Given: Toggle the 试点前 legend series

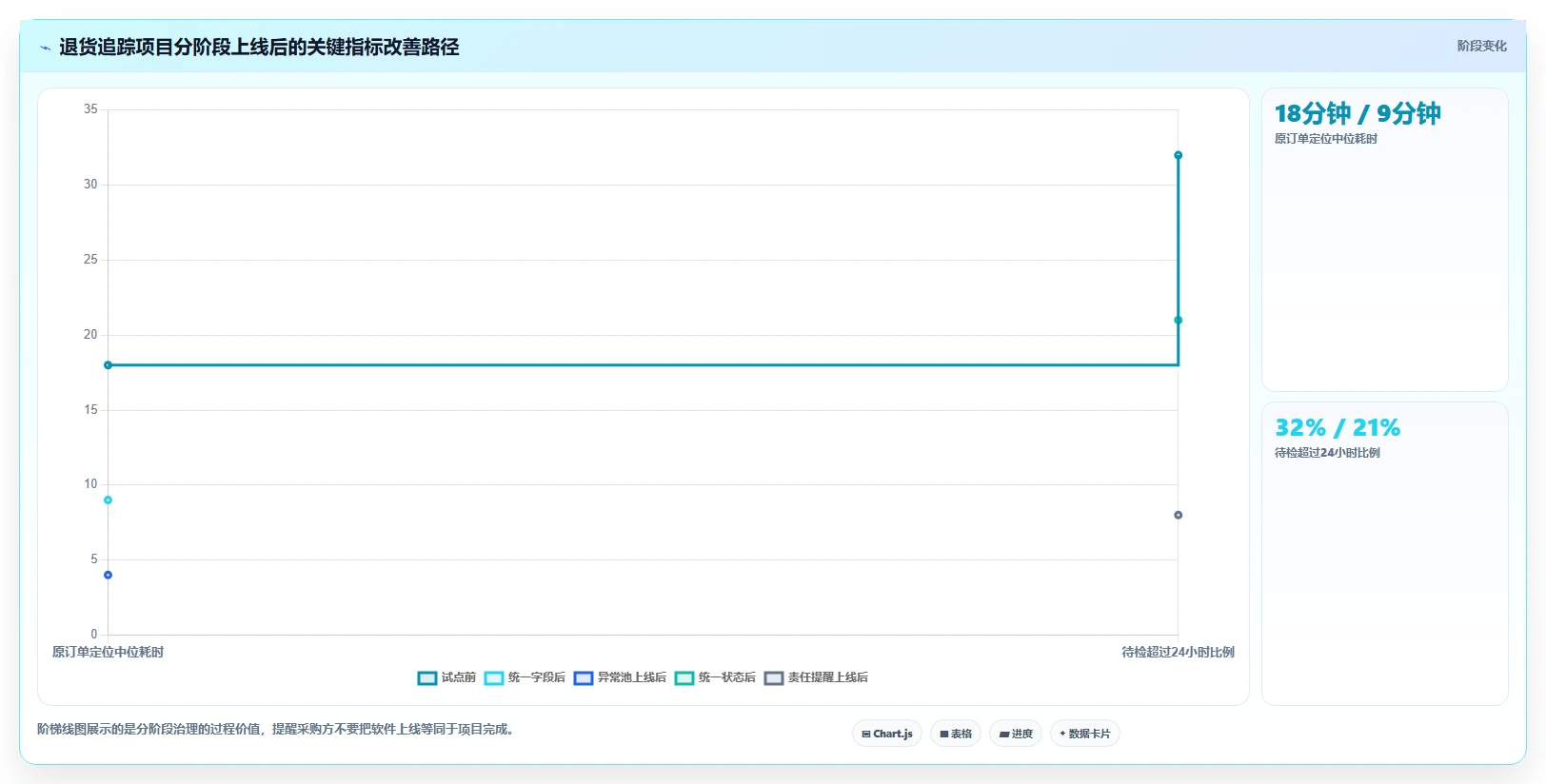Looking at the screenshot, I should point(446,677).
